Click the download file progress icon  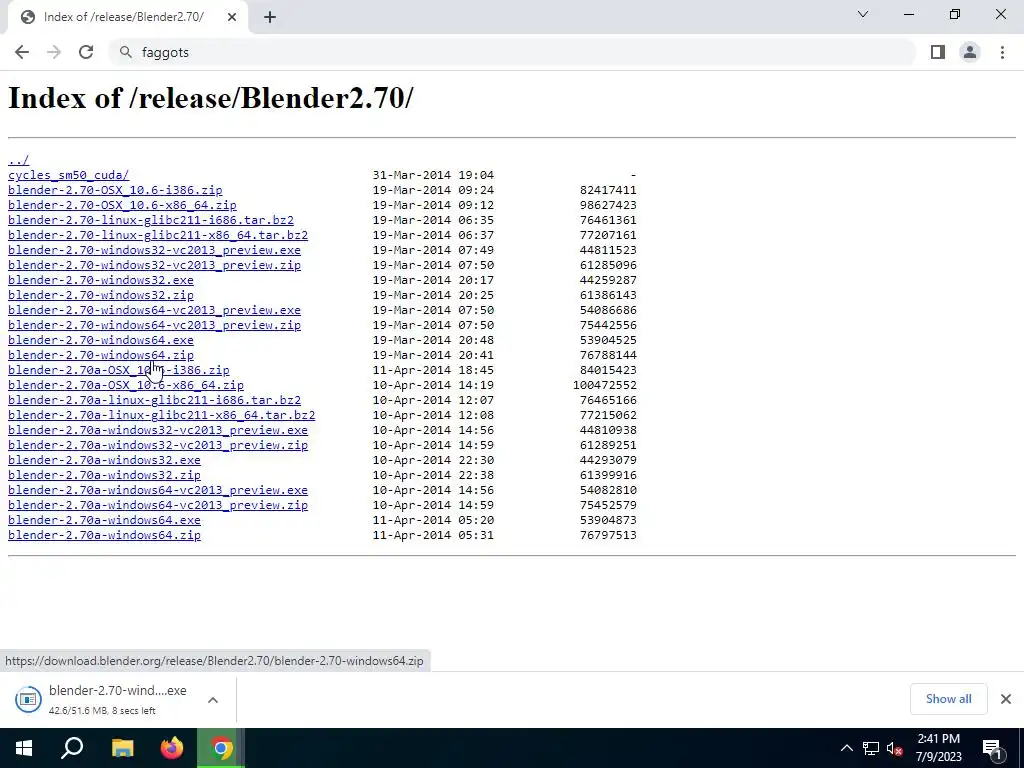click(x=28, y=699)
